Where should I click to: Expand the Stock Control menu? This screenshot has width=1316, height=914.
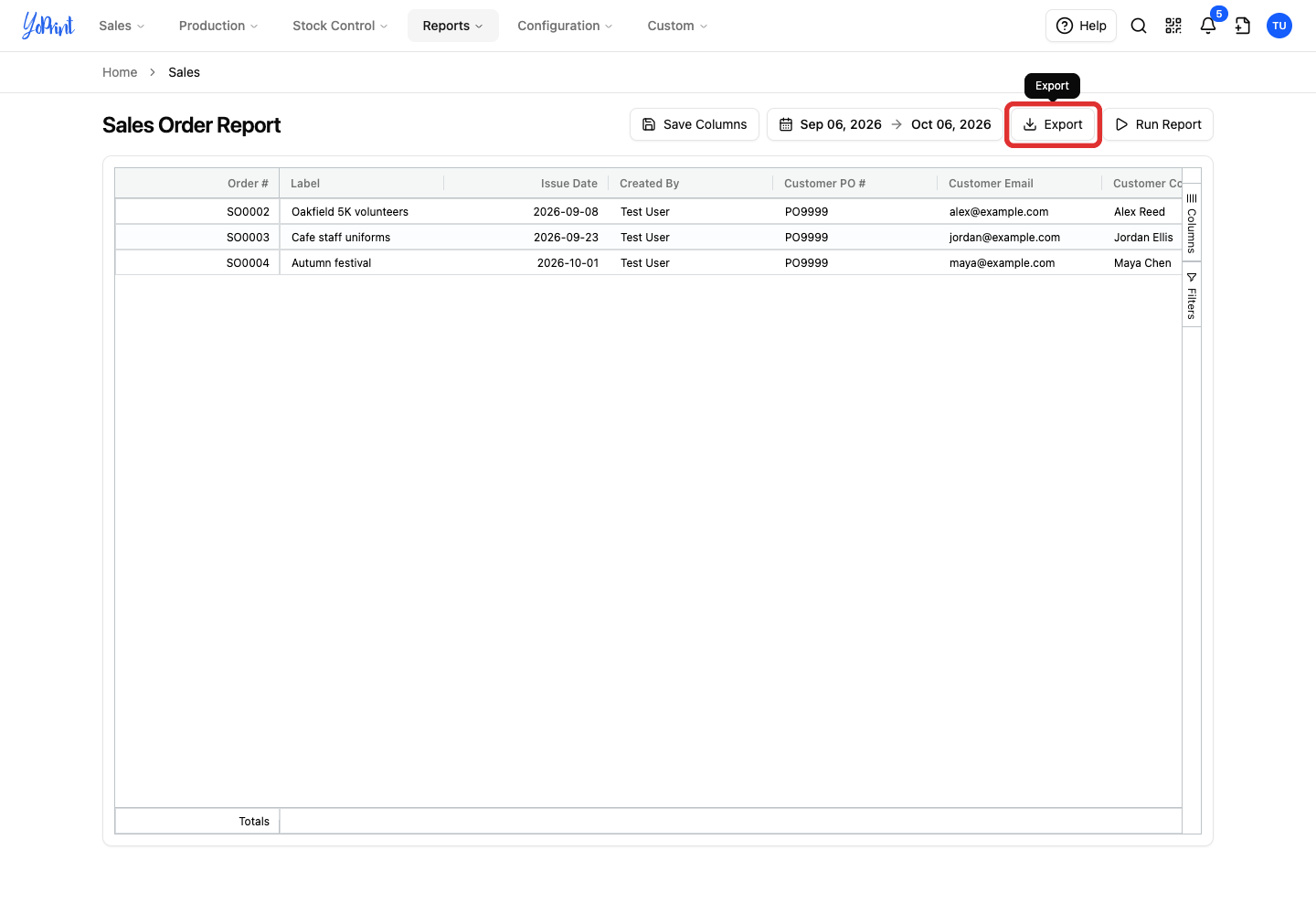coord(340,26)
